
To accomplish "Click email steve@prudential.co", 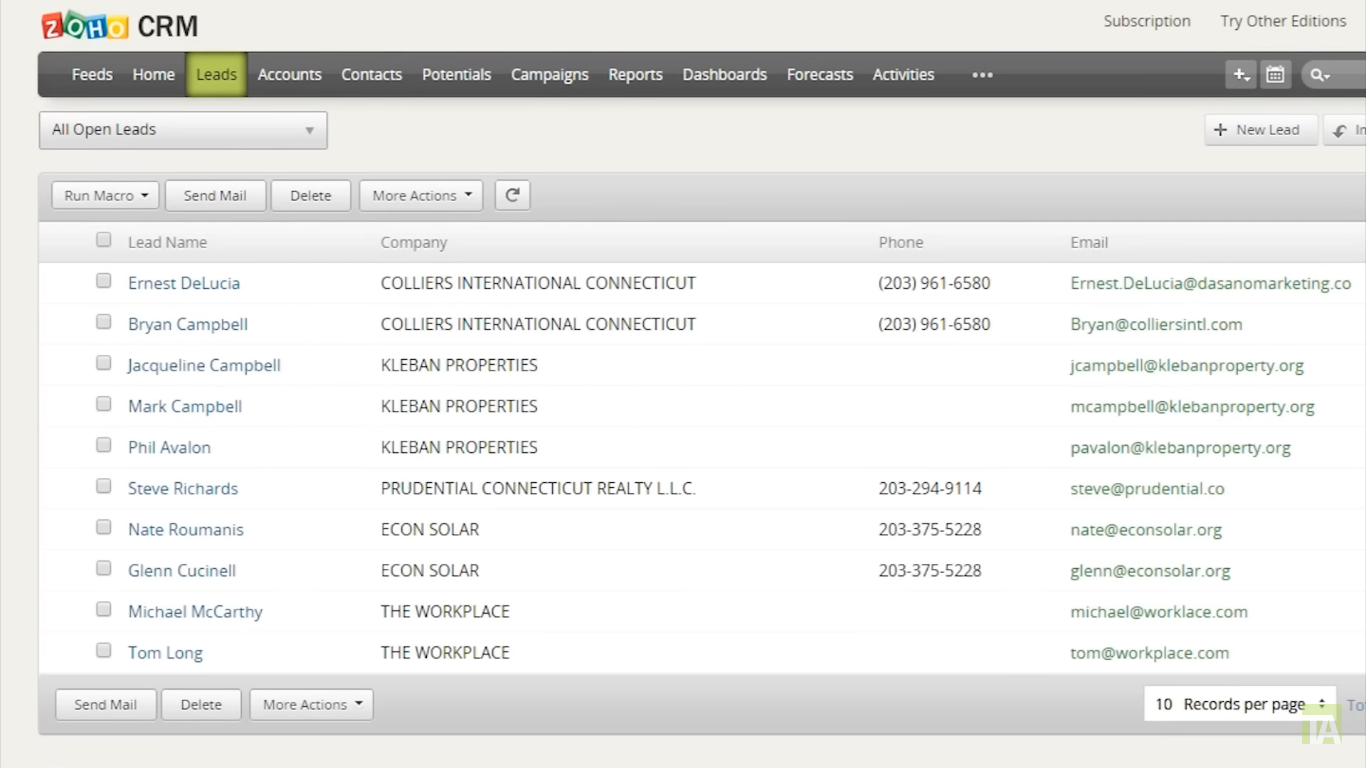I will coord(1147,488).
